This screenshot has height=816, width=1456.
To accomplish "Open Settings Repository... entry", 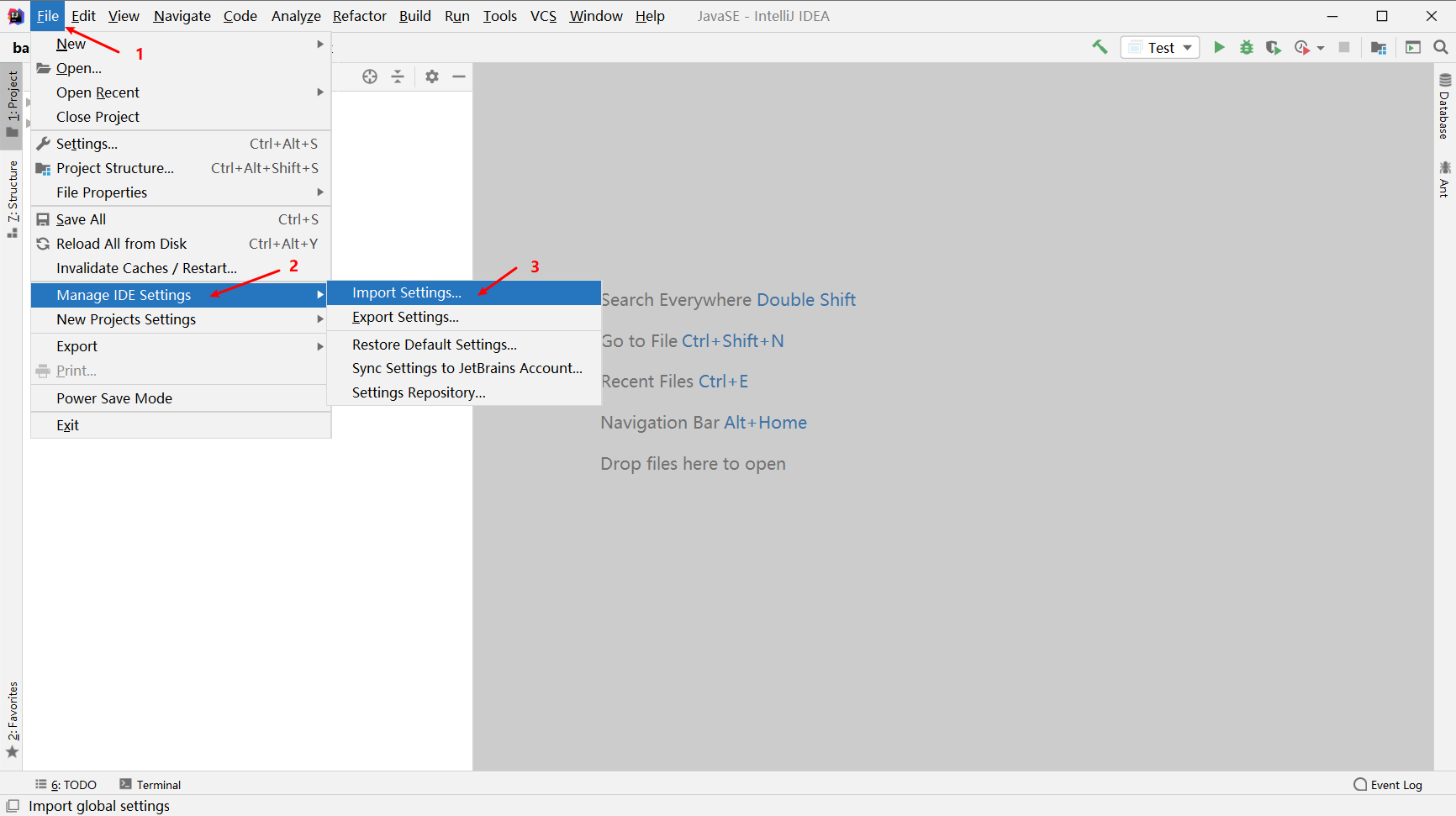I will (464, 392).
